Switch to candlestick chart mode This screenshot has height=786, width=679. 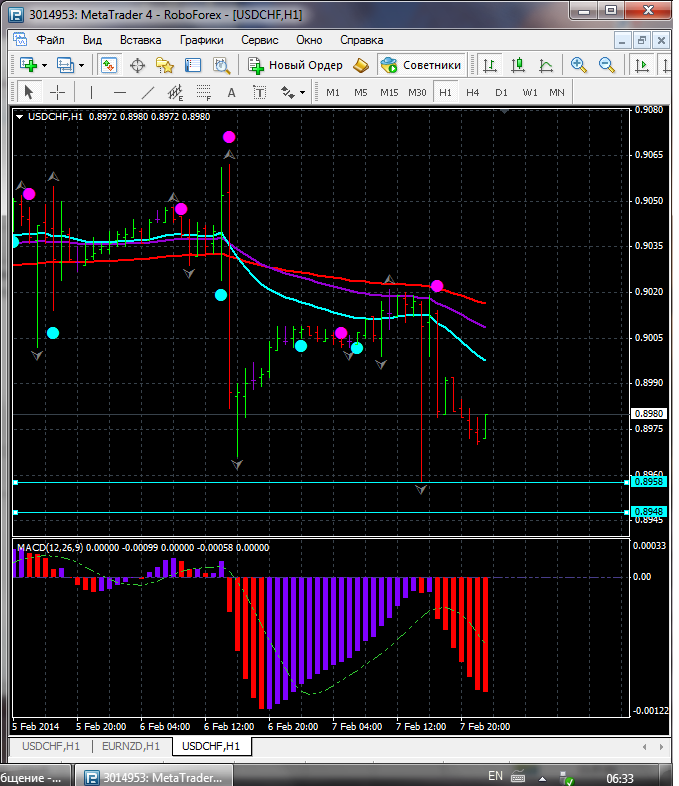click(518, 65)
